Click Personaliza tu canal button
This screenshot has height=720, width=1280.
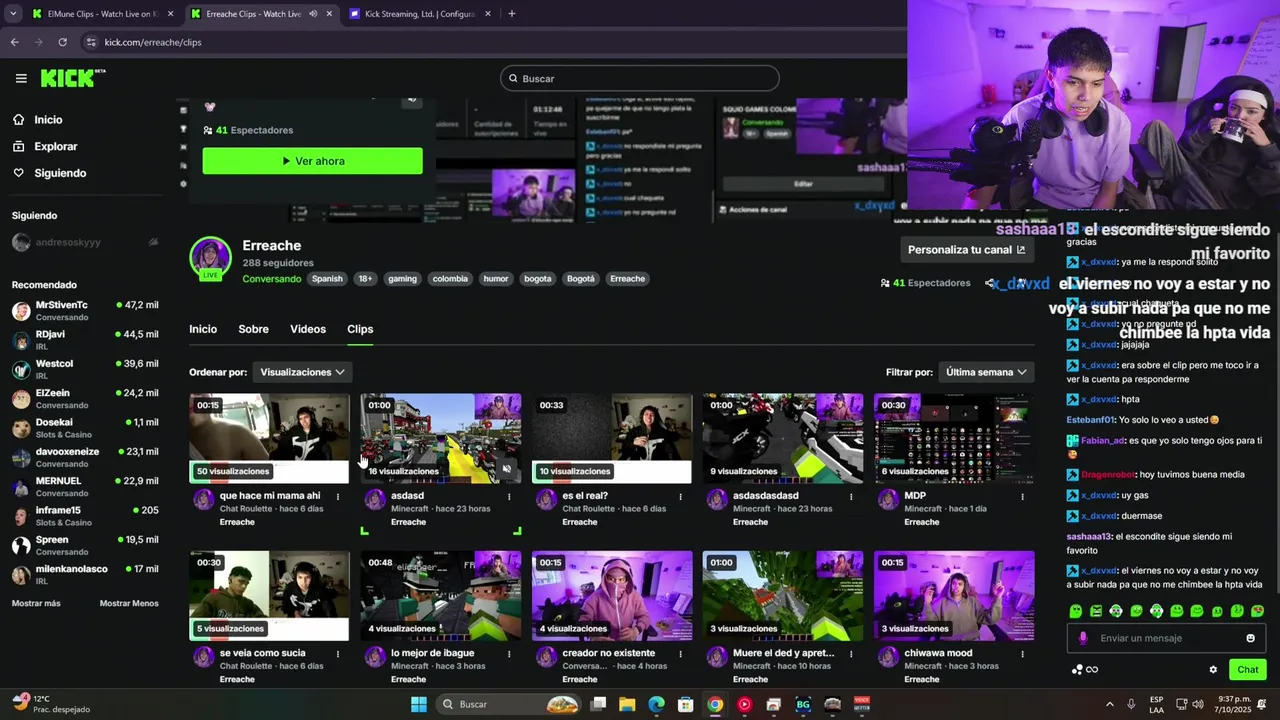pos(966,249)
